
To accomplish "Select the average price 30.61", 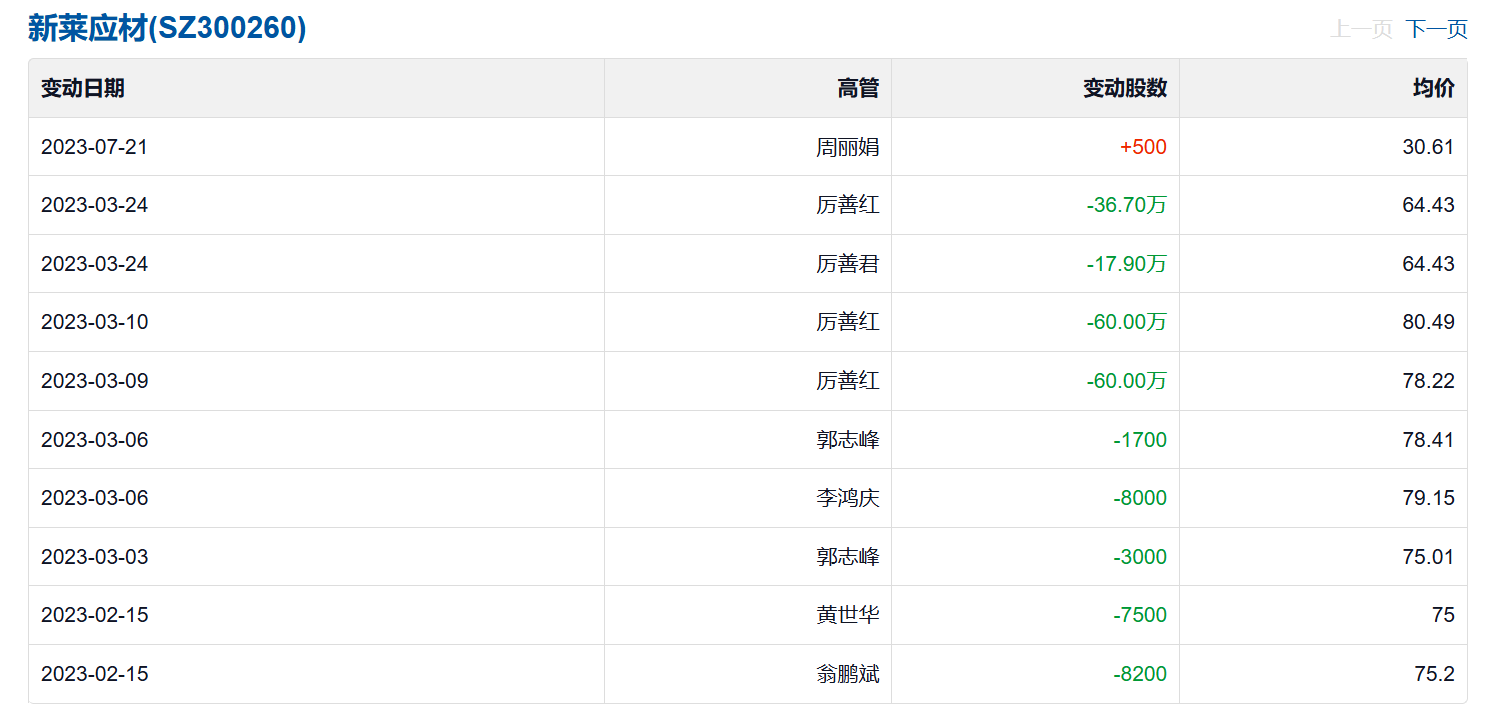I will 1428,147.
